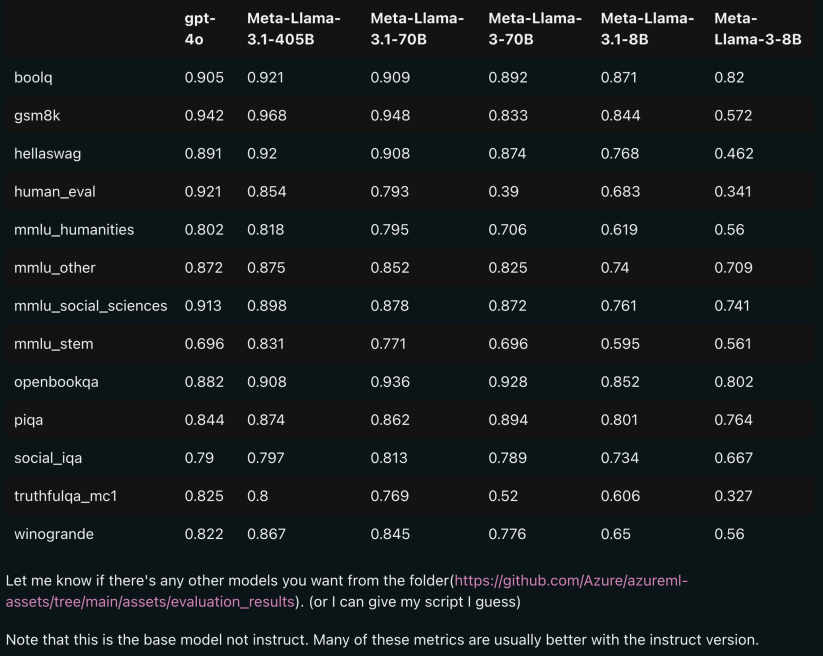Click the boolq row label
The image size is (823, 656).
[x=35, y=77]
